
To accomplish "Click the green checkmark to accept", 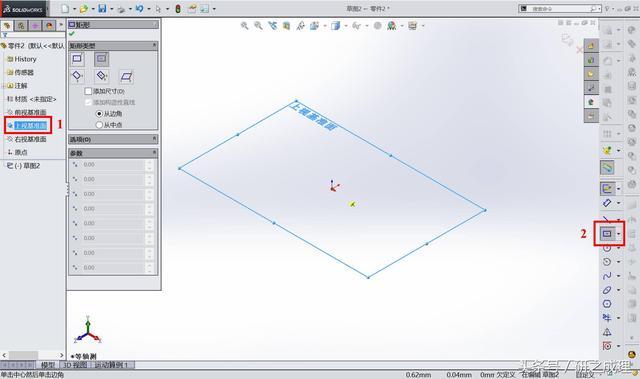I will 72,33.
